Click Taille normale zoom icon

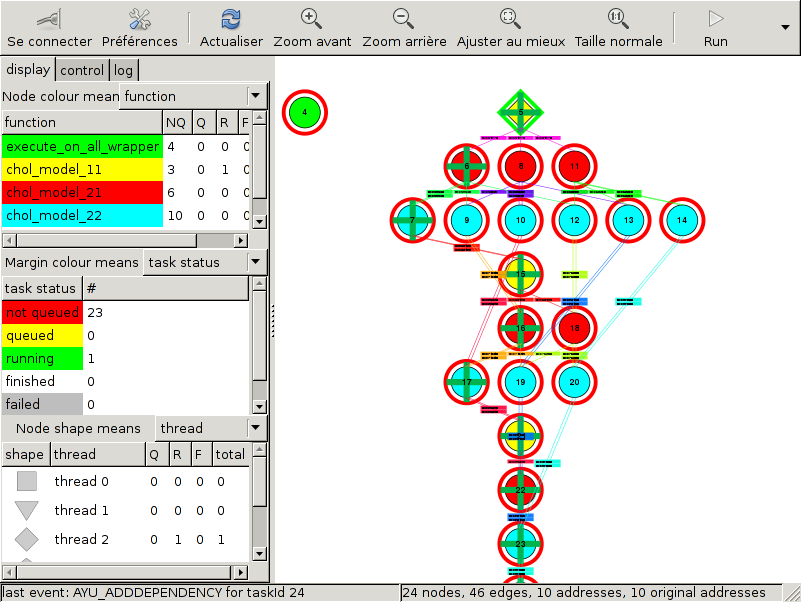[618, 18]
